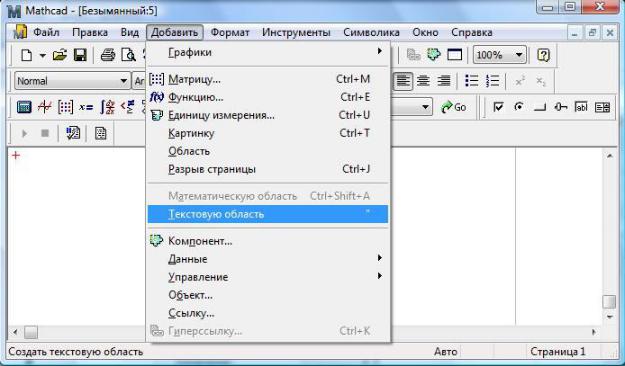Open the Calculus palette integral icon
Image resolution: width=625 pixels, height=366 pixels.
pos(107,107)
